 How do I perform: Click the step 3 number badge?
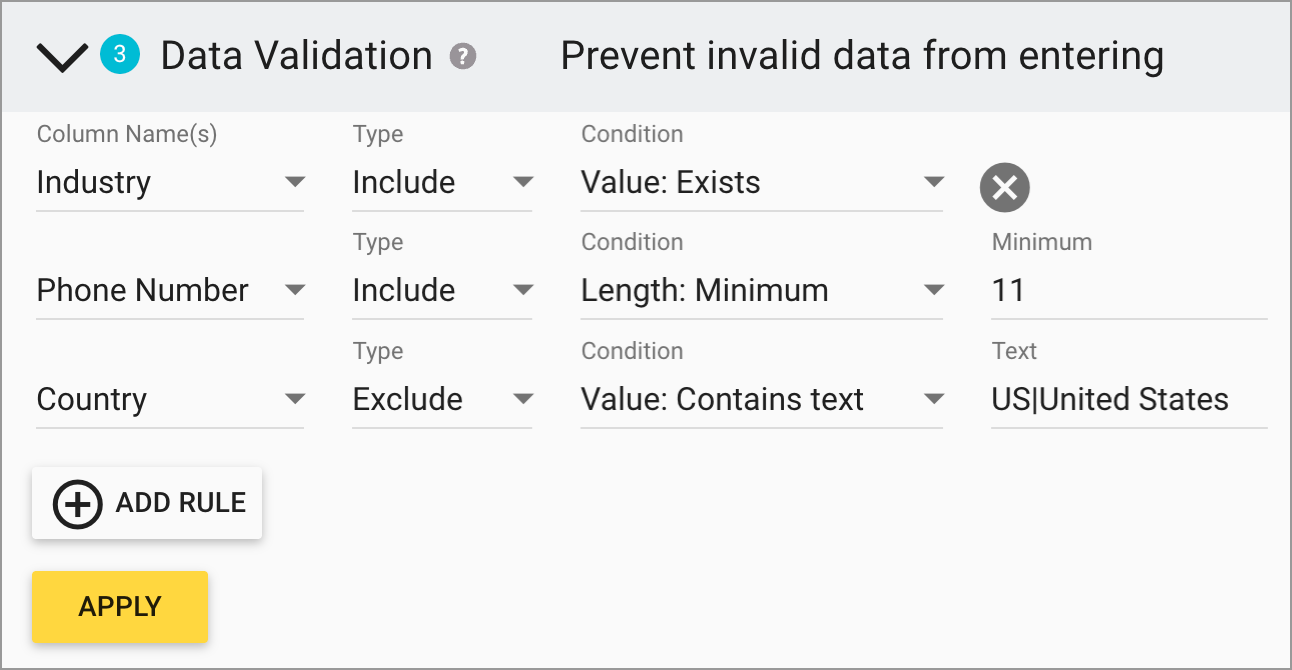point(120,55)
